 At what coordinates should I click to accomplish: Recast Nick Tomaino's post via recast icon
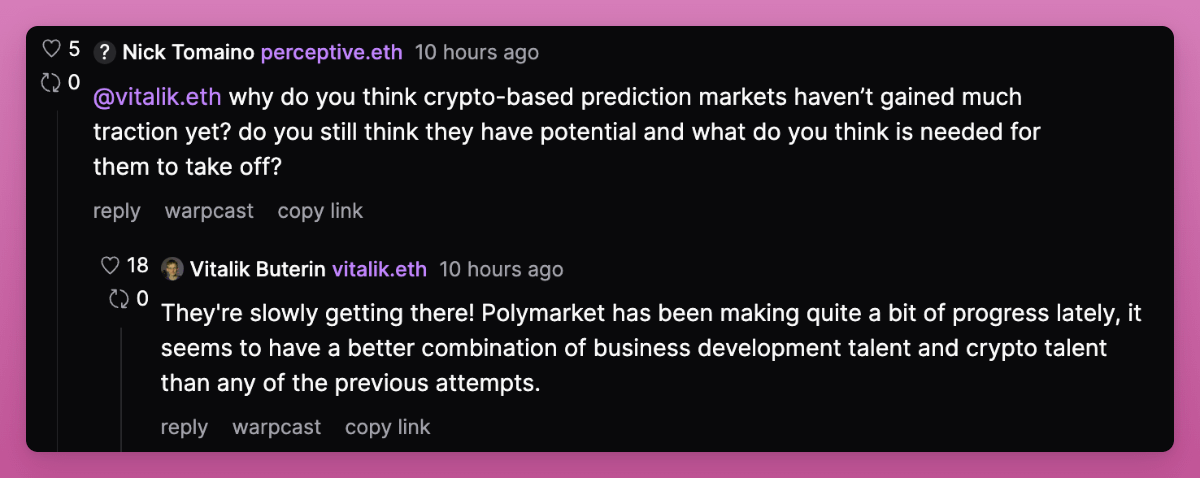click(51, 82)
